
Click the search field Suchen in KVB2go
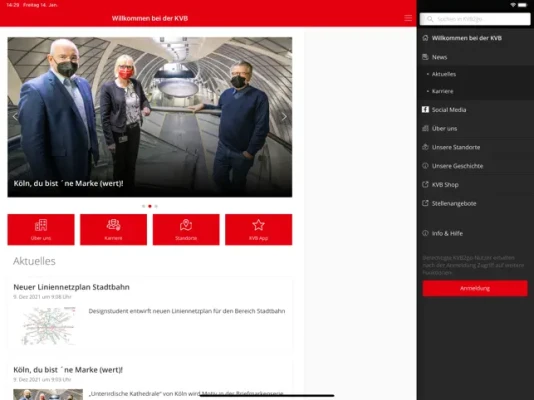(x=475, y=19)
